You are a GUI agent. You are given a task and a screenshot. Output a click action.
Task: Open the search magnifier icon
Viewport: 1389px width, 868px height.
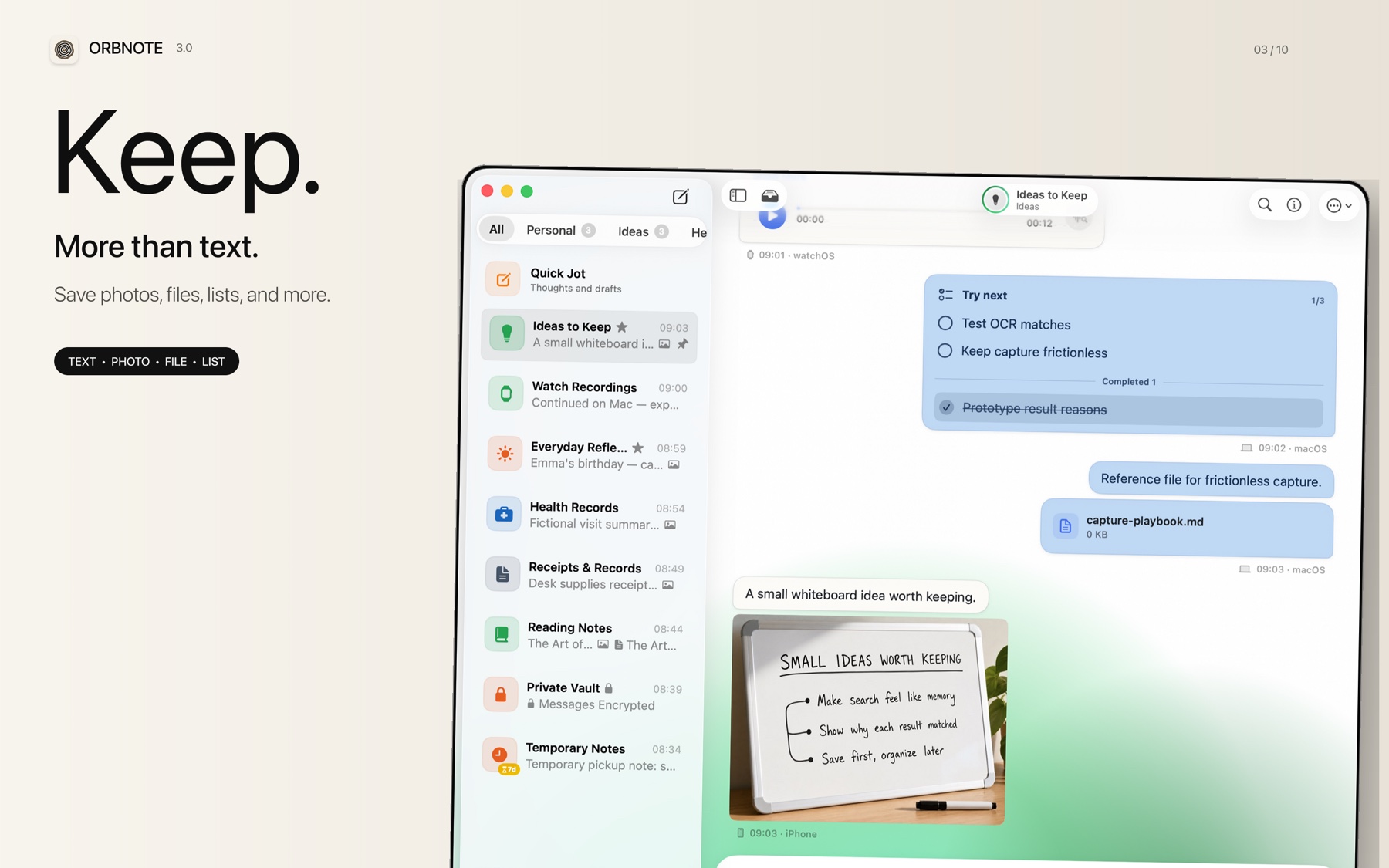pyautogui.click(x=1264, y=204)
